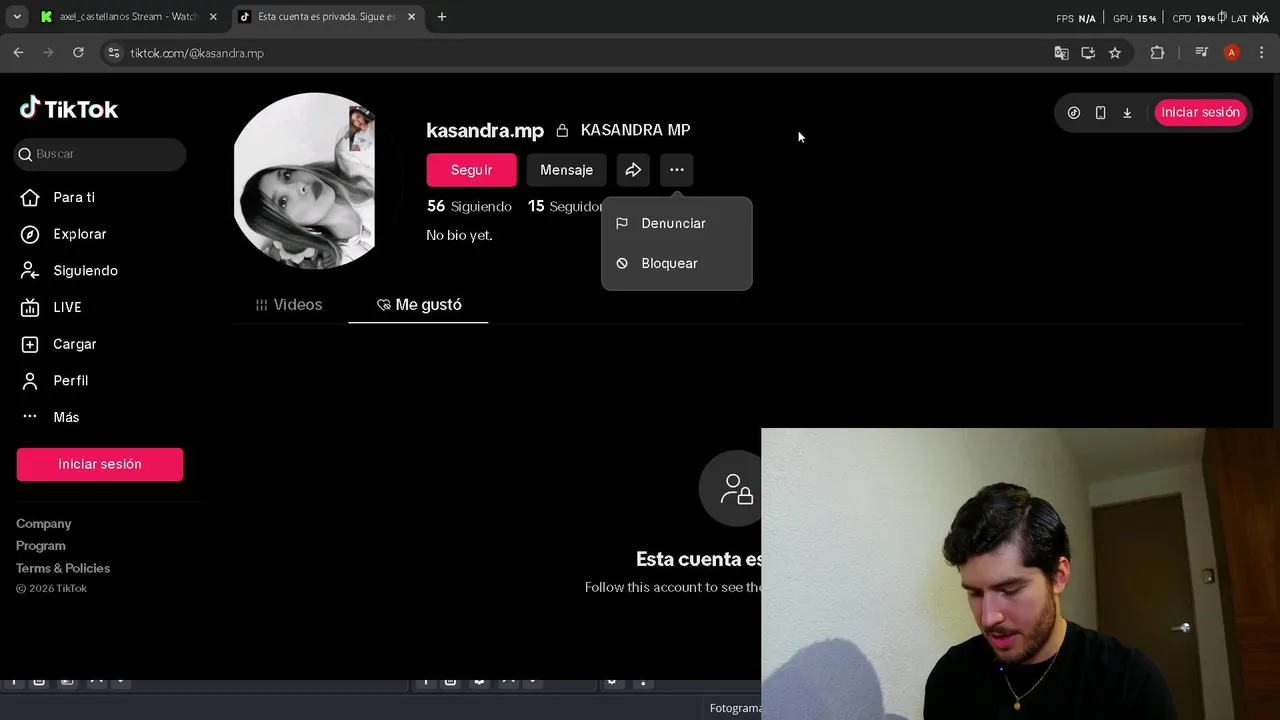Screen dimensions: 1280x720
Task: Click the private account lock-person icon
Action: click(736, 489)
